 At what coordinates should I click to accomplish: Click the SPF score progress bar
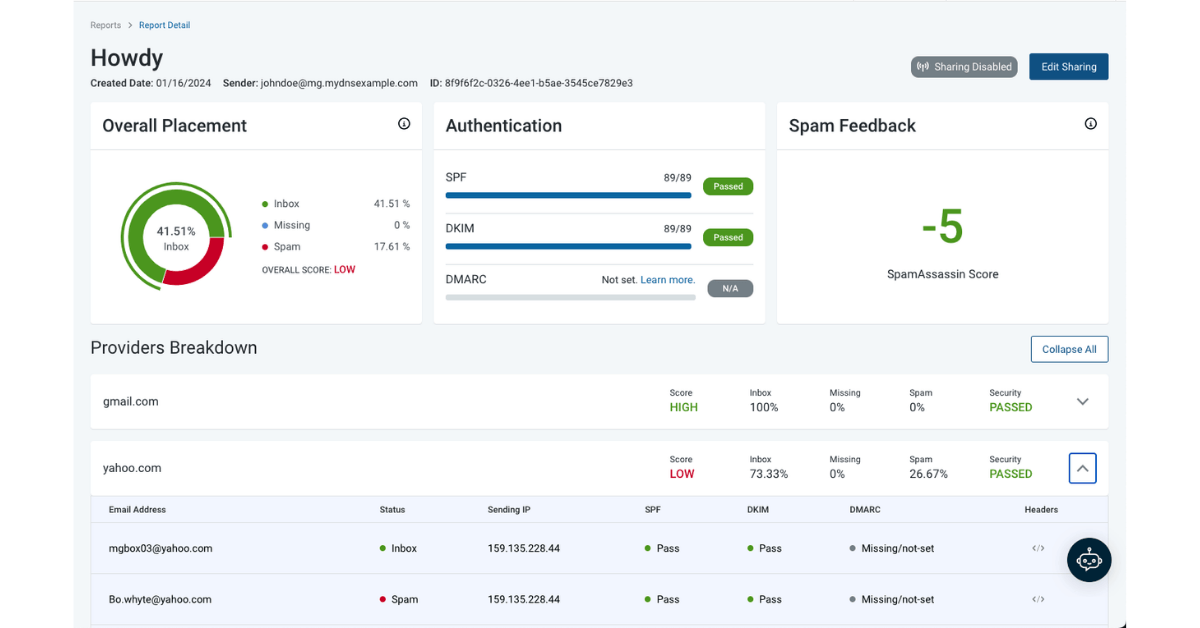pyautogui.click(x=568, y=196)
